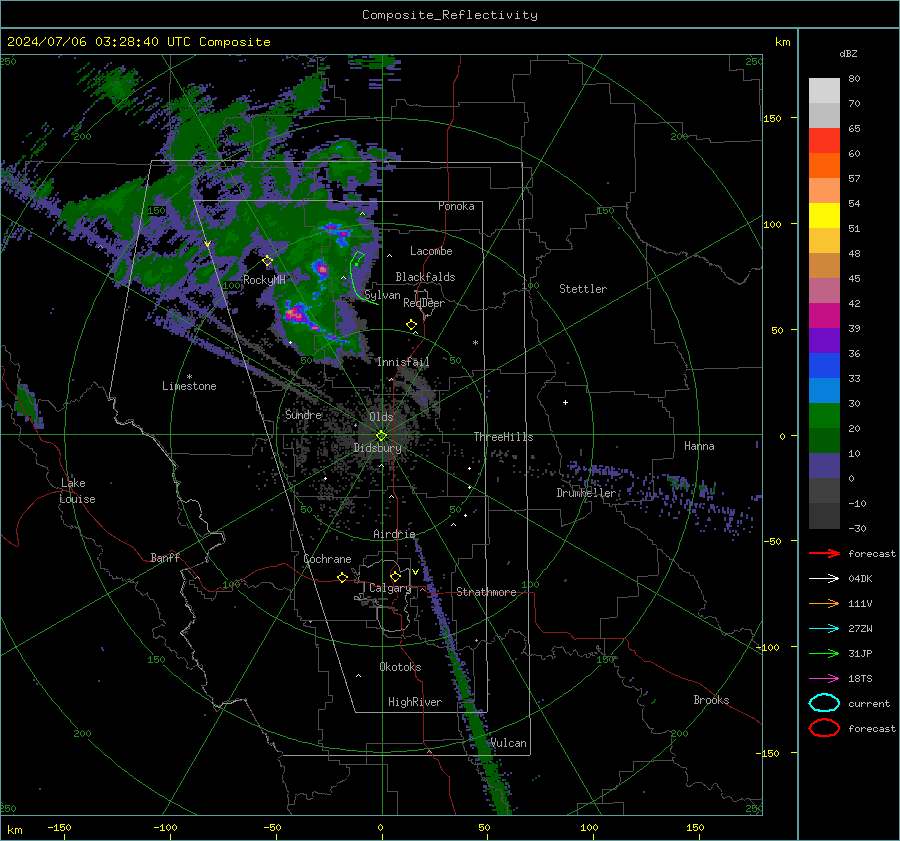
Task: Click the 18TS legend text
Action: click(860, 679)
